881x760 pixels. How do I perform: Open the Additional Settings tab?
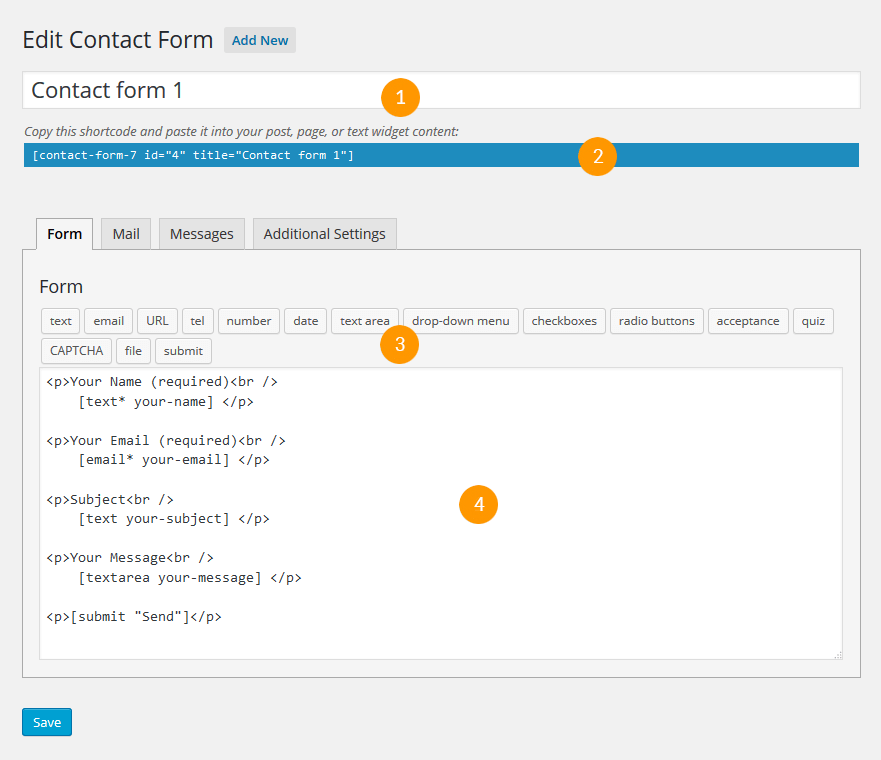pos(324,233)
